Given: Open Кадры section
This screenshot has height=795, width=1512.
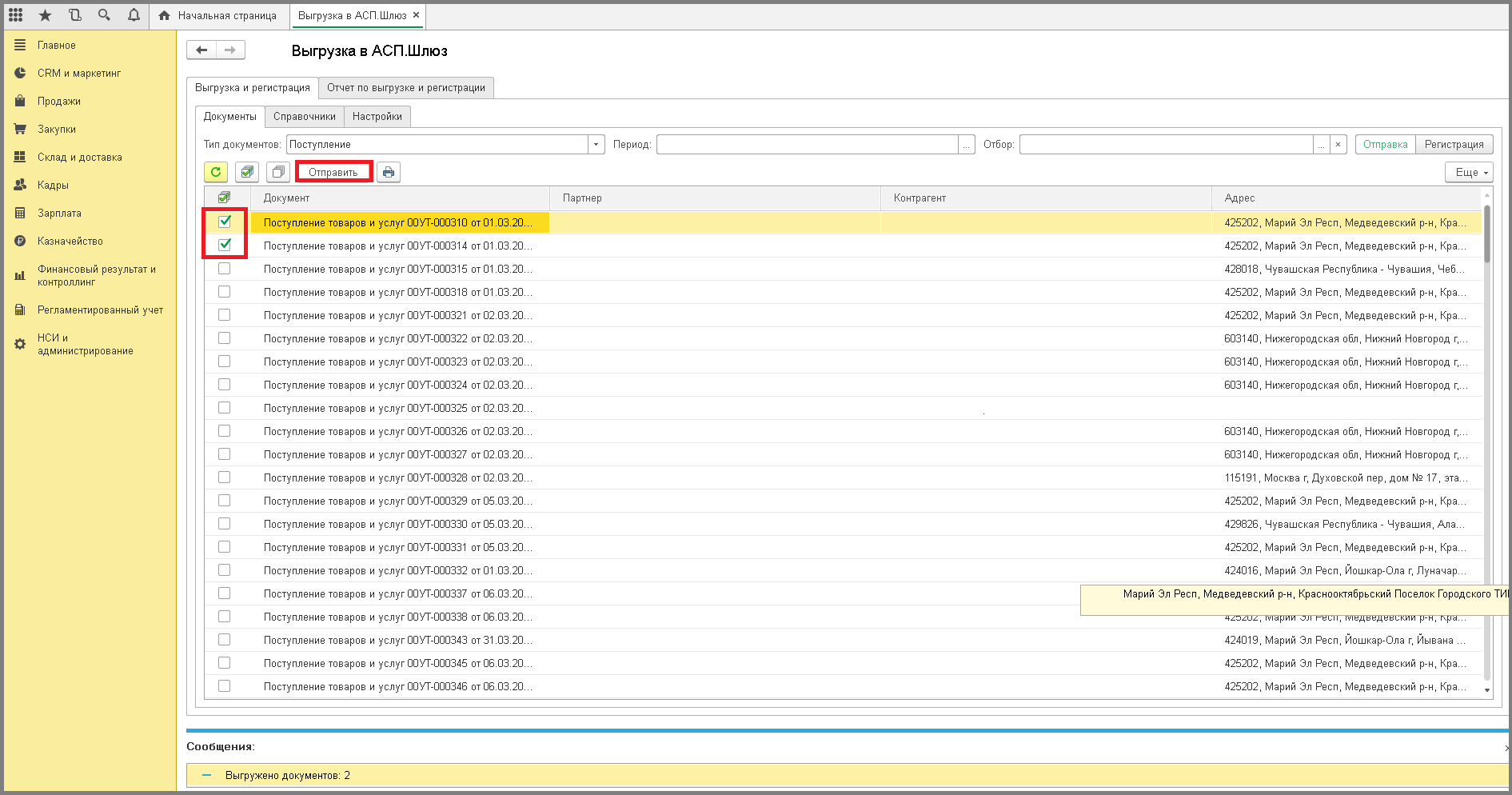Looking at the screenshot, I should [x=53, y=186].
